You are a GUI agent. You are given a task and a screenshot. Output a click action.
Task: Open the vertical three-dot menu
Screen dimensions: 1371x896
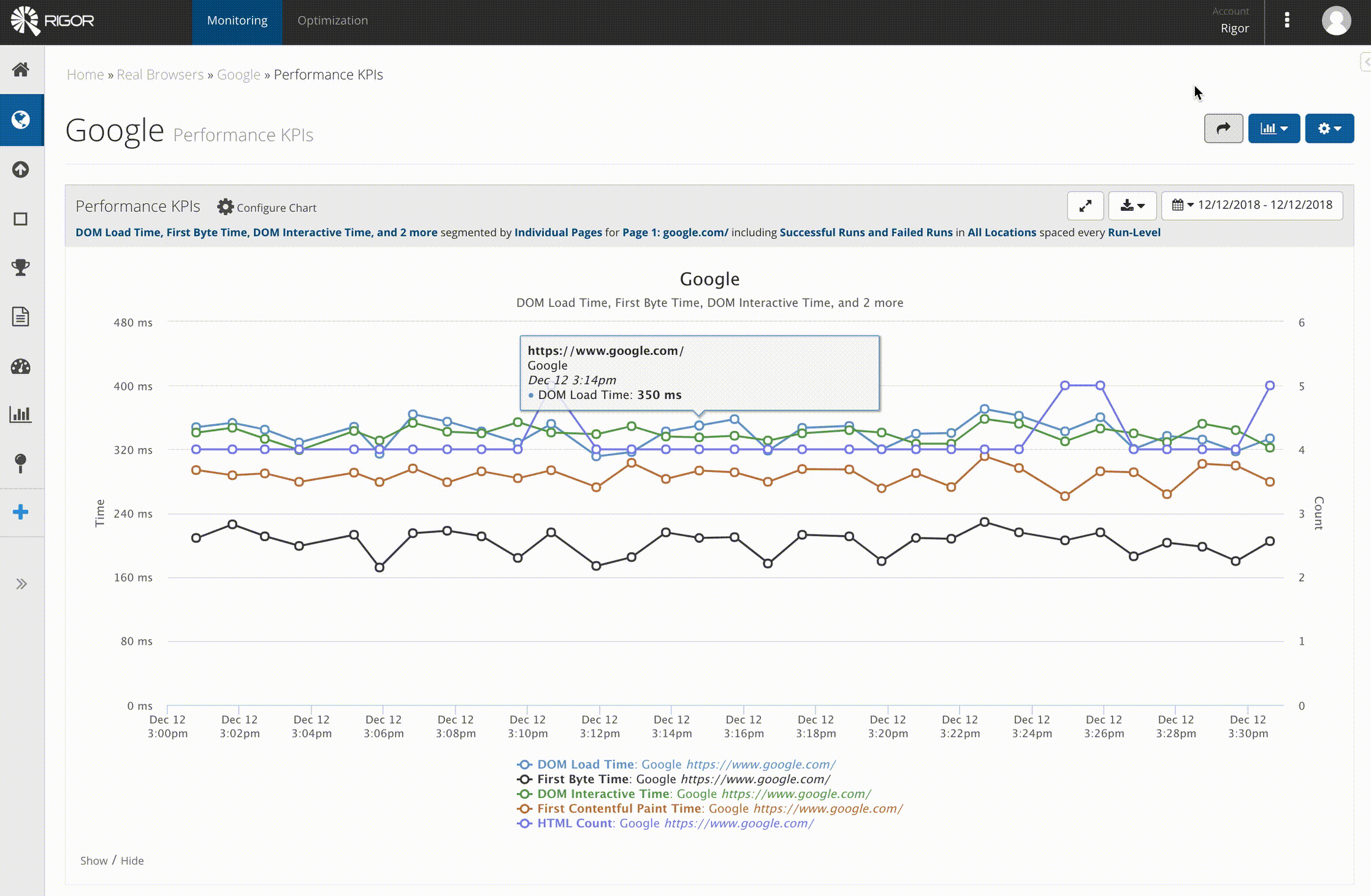pyautogui.click(x=1287, y=20)
